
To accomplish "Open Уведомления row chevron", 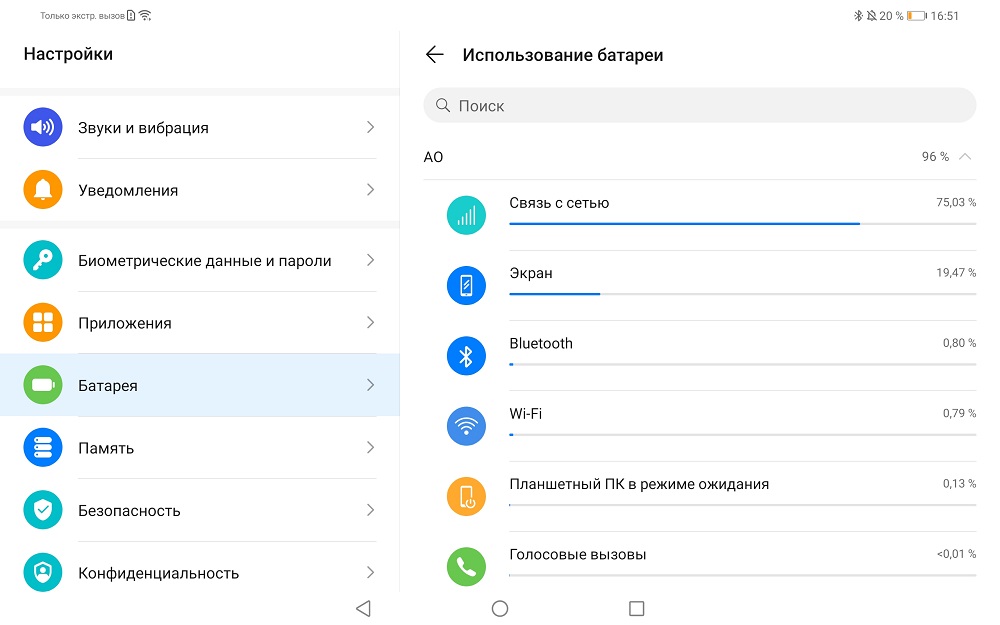I will 371,189.
